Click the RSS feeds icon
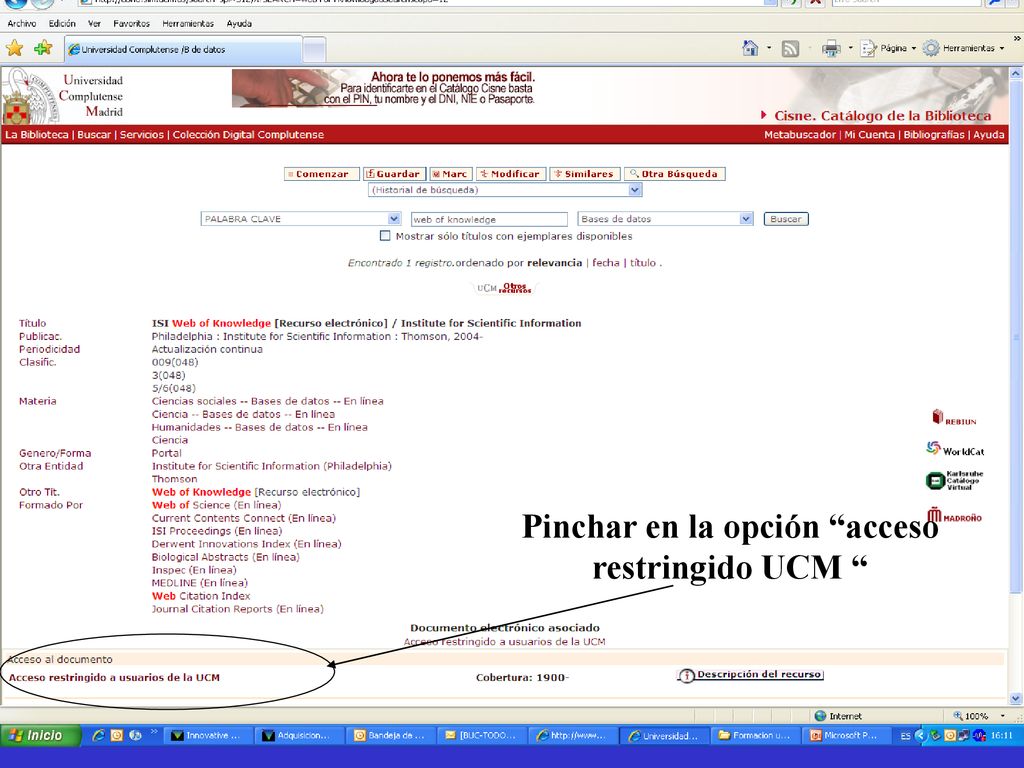Viewport: 1024px width, 768px height. coord(790,48)
